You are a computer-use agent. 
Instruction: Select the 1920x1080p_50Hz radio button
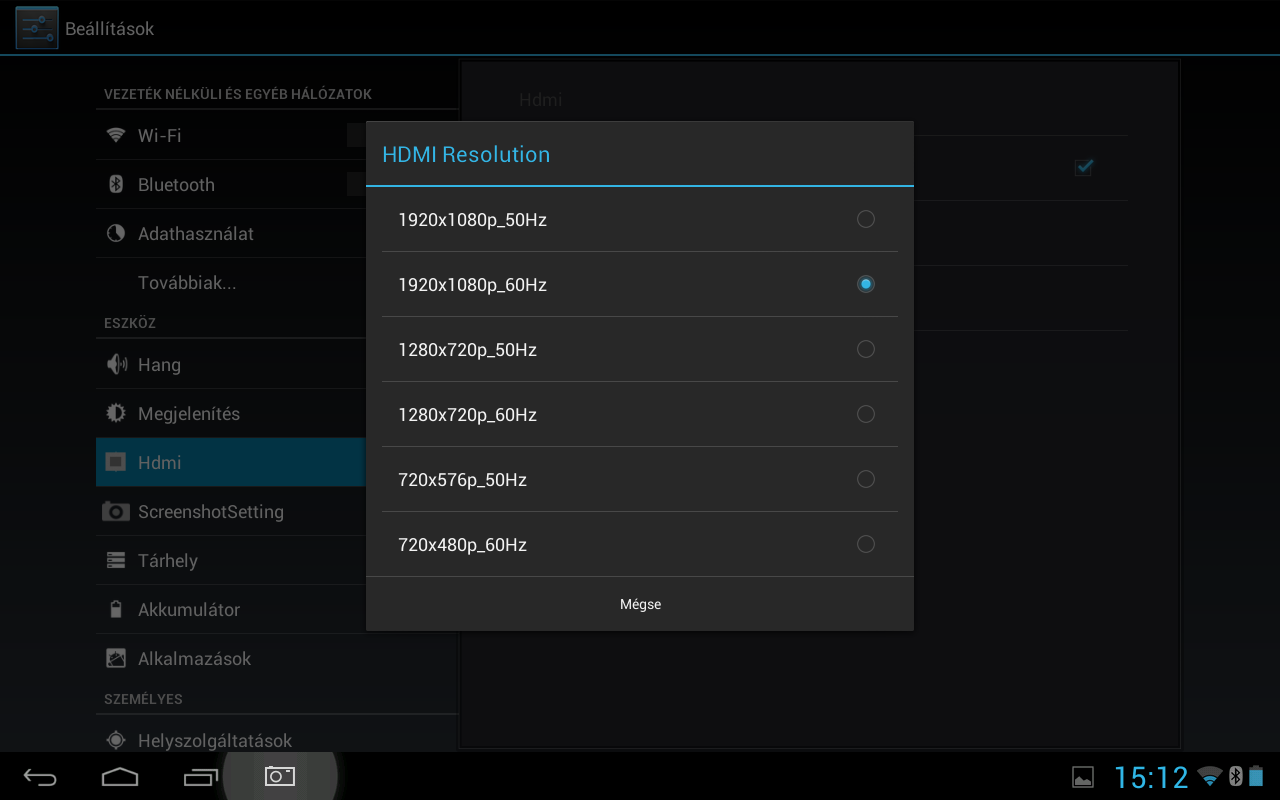[866, 219]
